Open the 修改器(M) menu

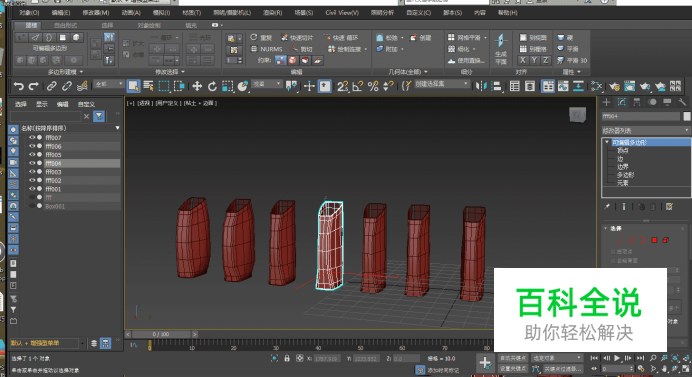pos(95,13)
